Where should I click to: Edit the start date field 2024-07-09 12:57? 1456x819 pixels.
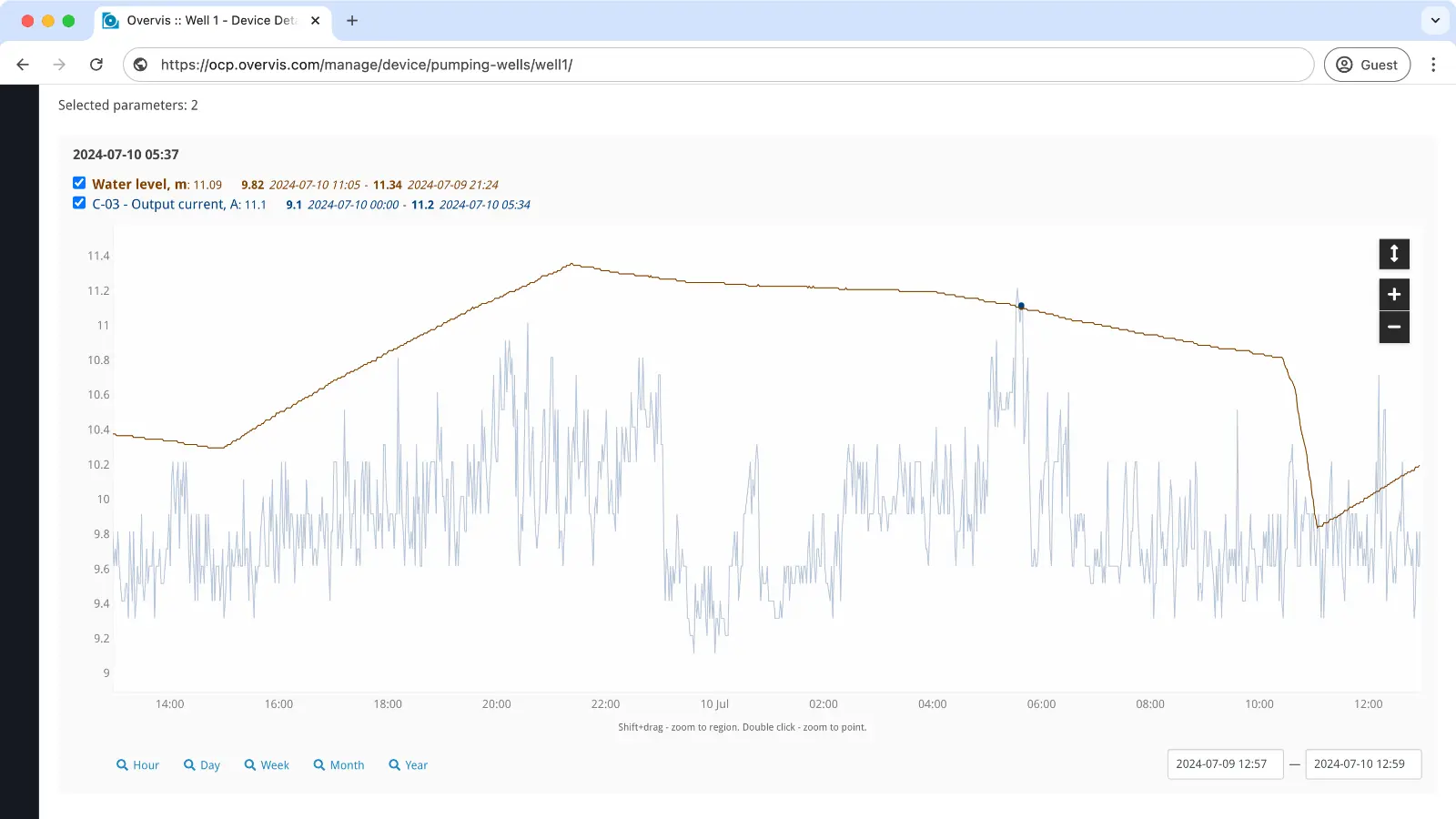click(1225, 764)
